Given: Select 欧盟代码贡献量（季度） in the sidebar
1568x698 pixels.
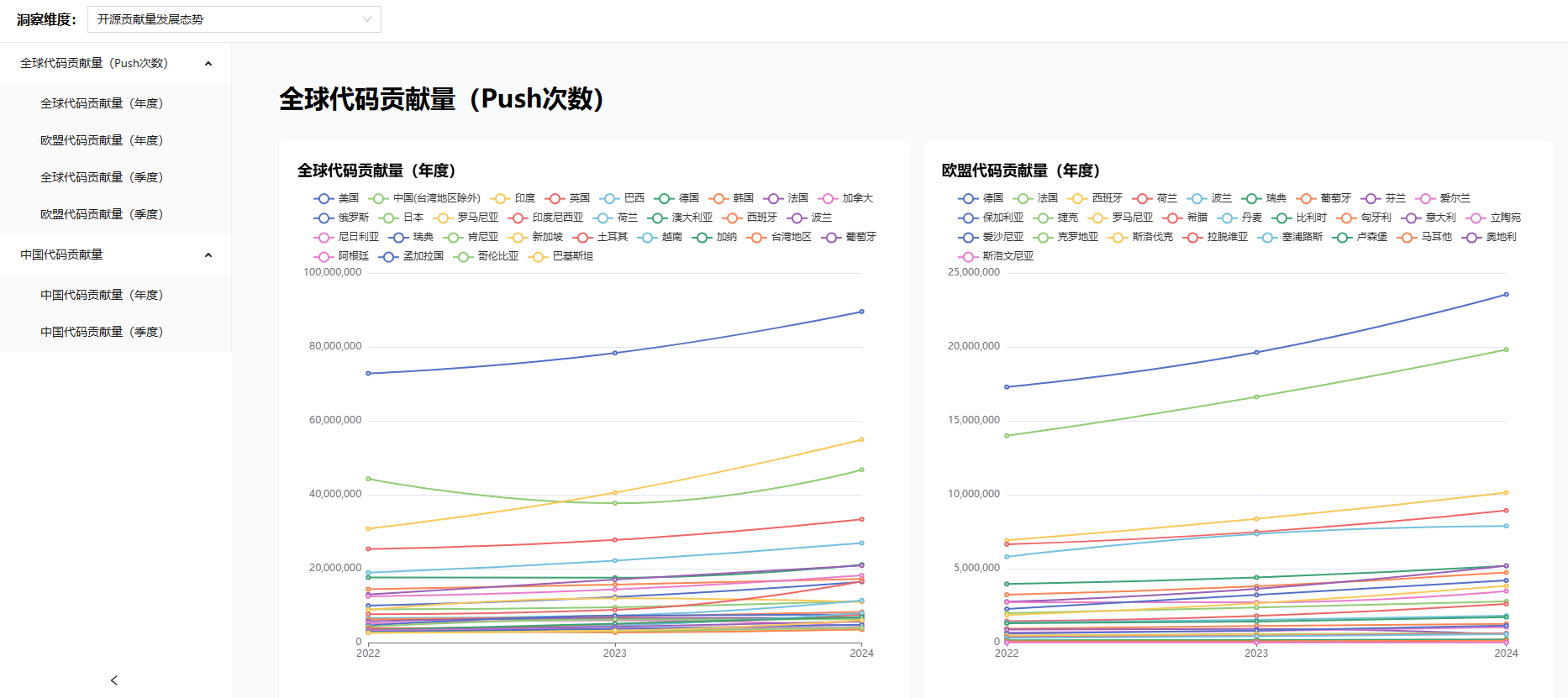Looking at the screenshot, I should (102, 214).
